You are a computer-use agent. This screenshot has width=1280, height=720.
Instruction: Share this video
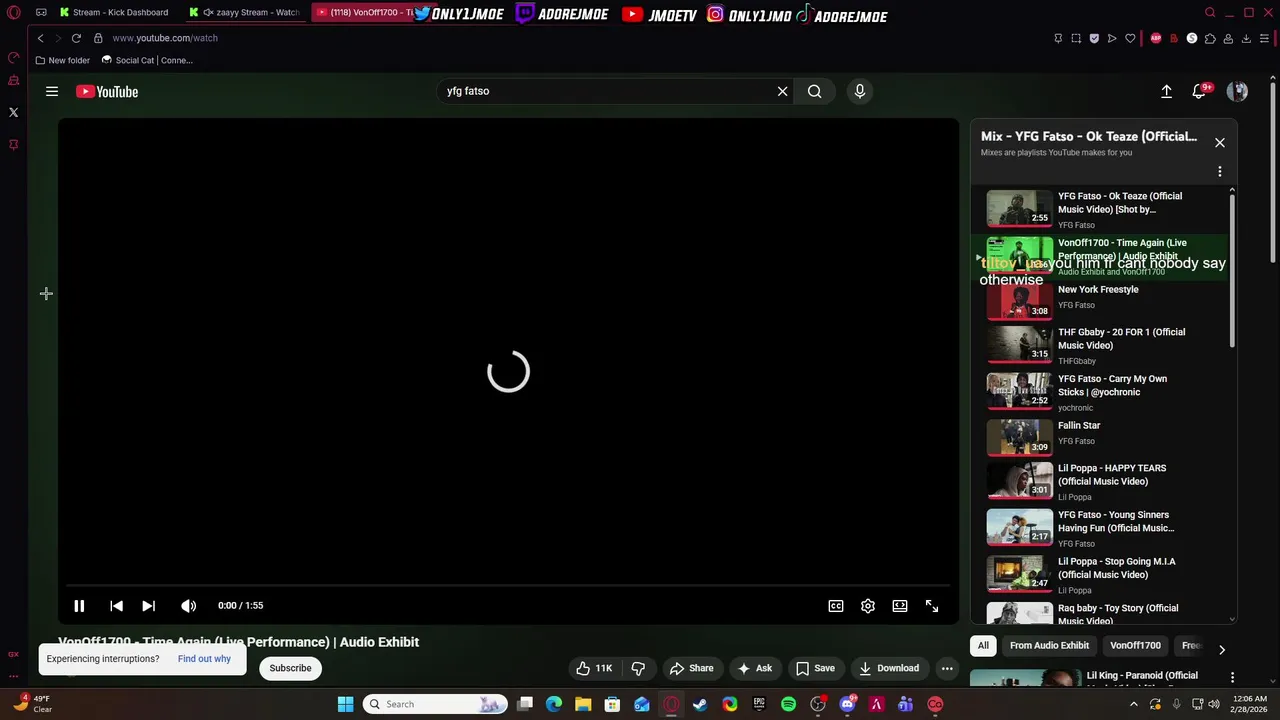[692, 668]
